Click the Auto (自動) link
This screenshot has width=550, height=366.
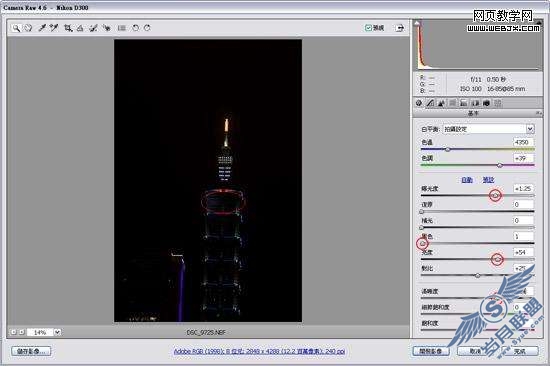coord(467,180)
